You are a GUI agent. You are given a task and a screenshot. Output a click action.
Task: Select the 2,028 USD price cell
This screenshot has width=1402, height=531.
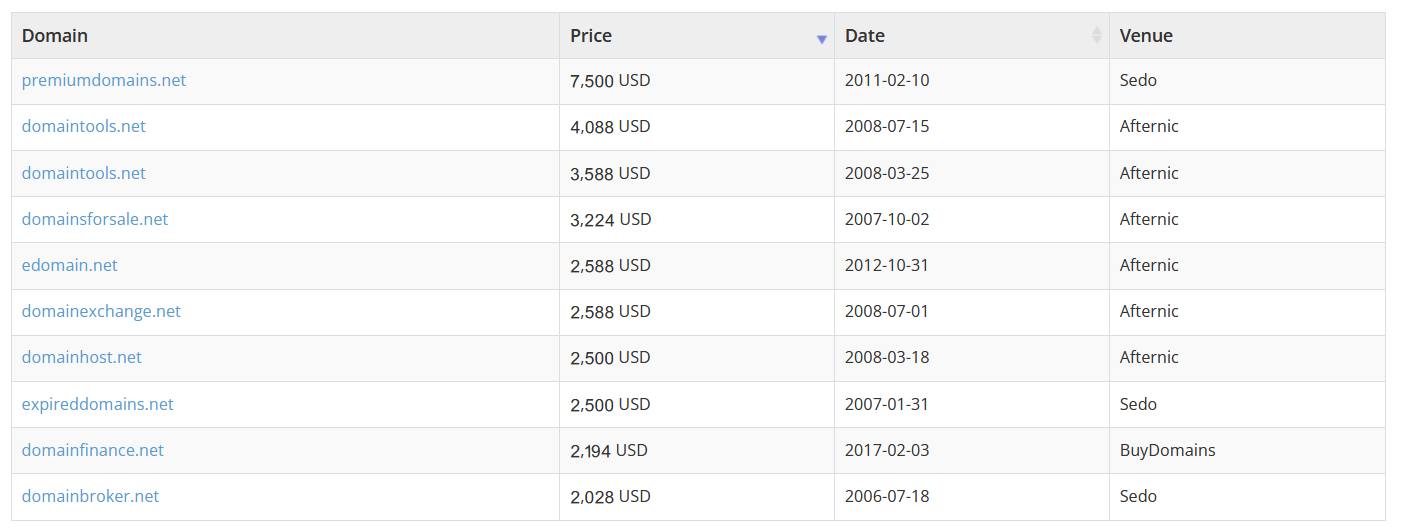pos(697,497)
